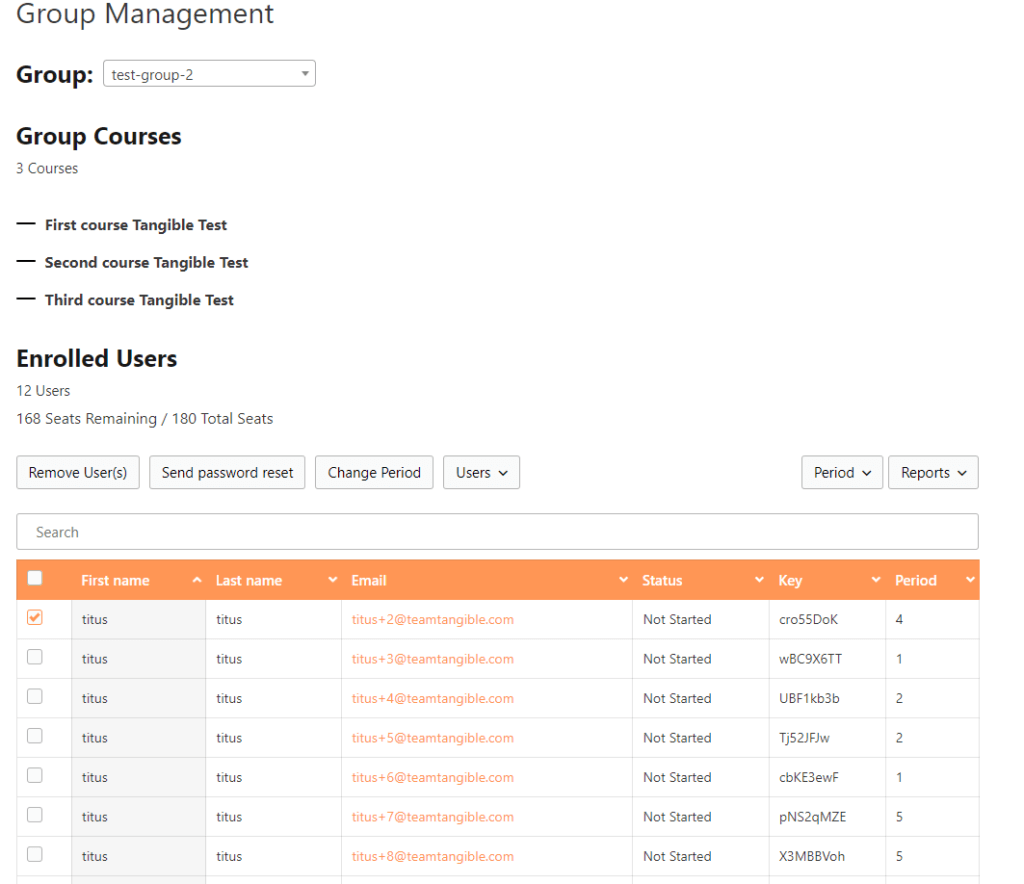Sort the table by Last name column arrow
The image size is (1024, 884).
click(x=331, y=580)
